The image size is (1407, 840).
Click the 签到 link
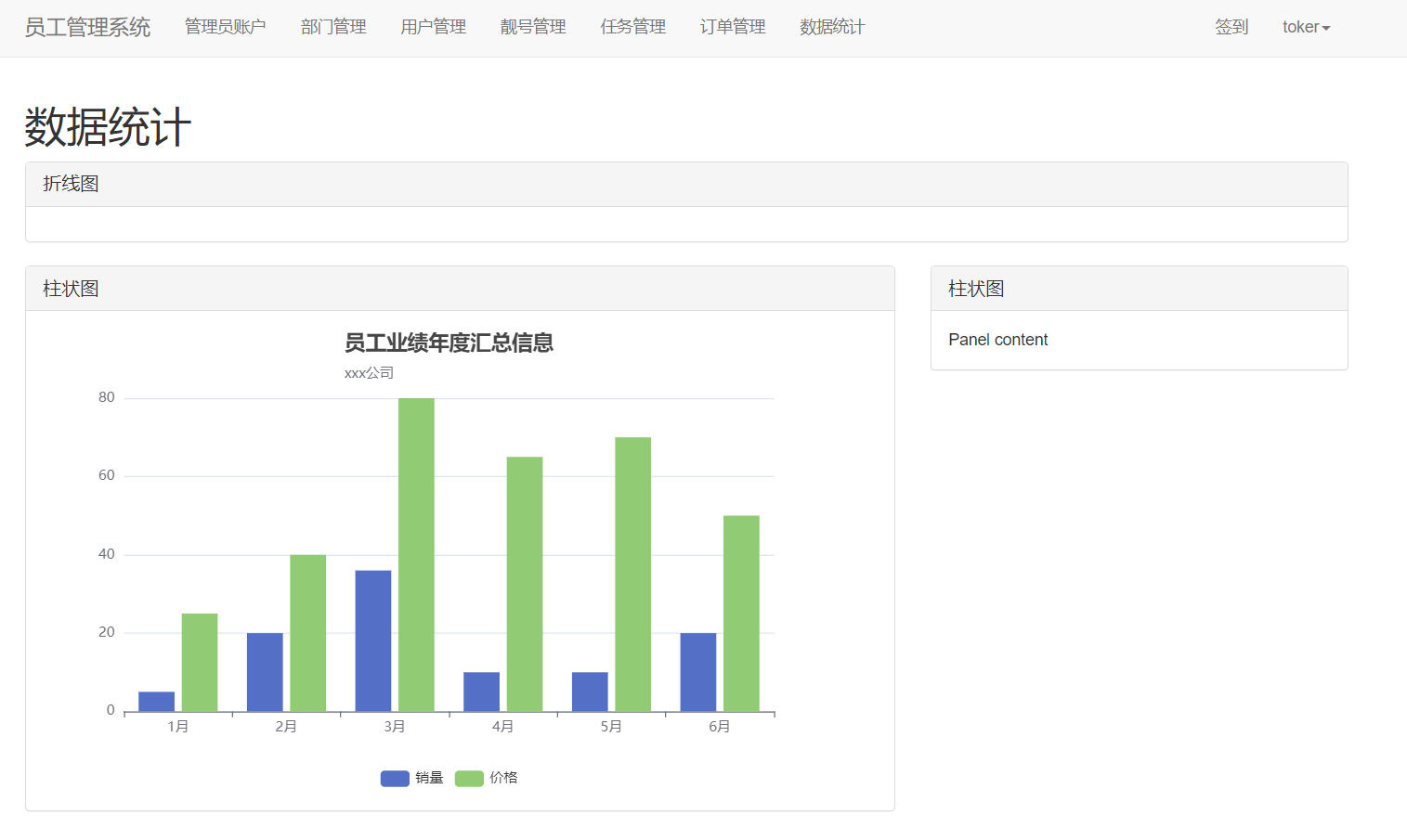coord(1231,27)
